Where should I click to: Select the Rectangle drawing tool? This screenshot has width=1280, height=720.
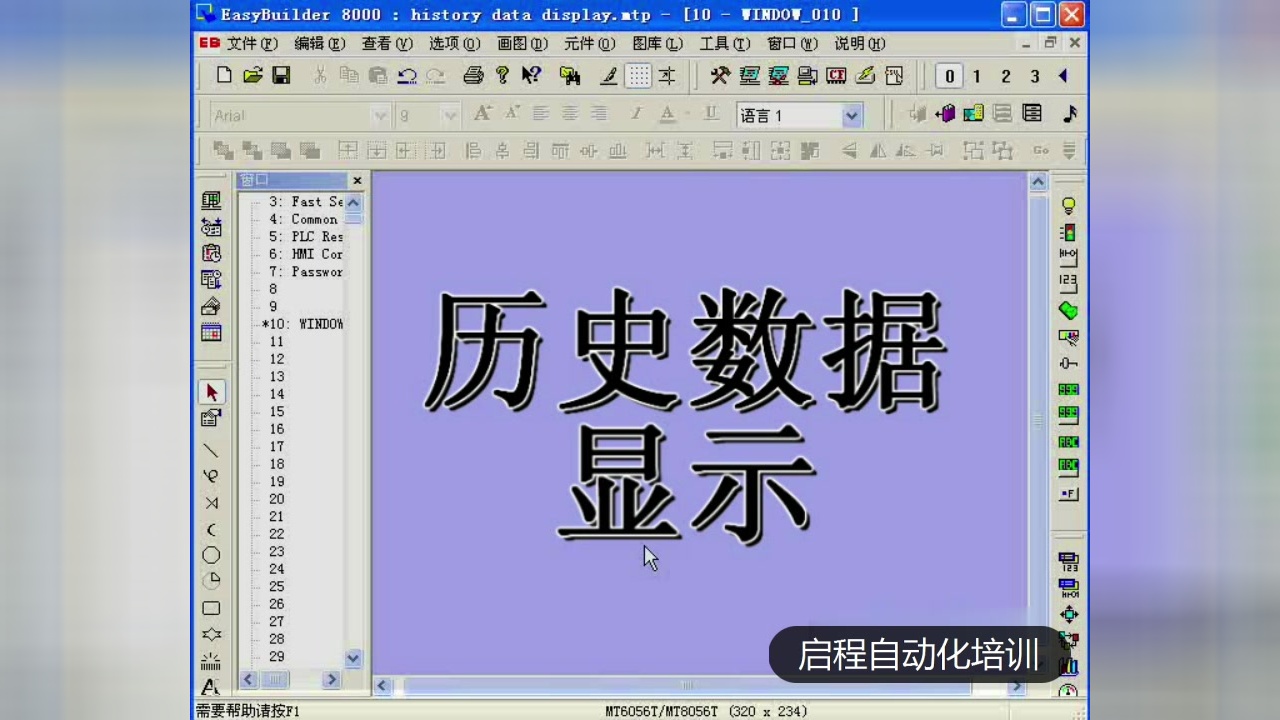[211, 608]
